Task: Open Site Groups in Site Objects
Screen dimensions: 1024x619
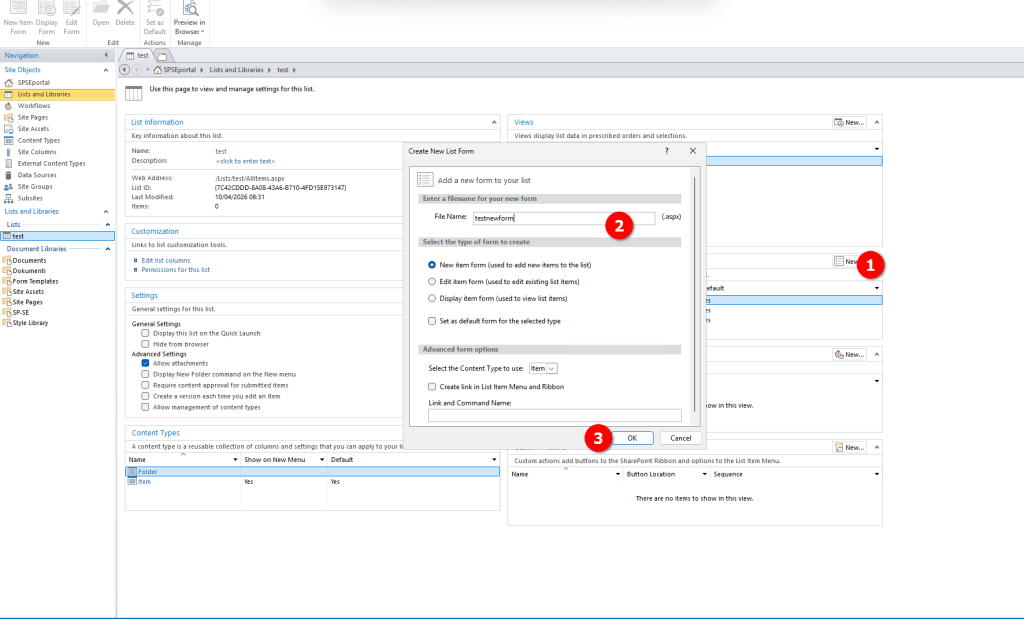Action: point(35,186)
